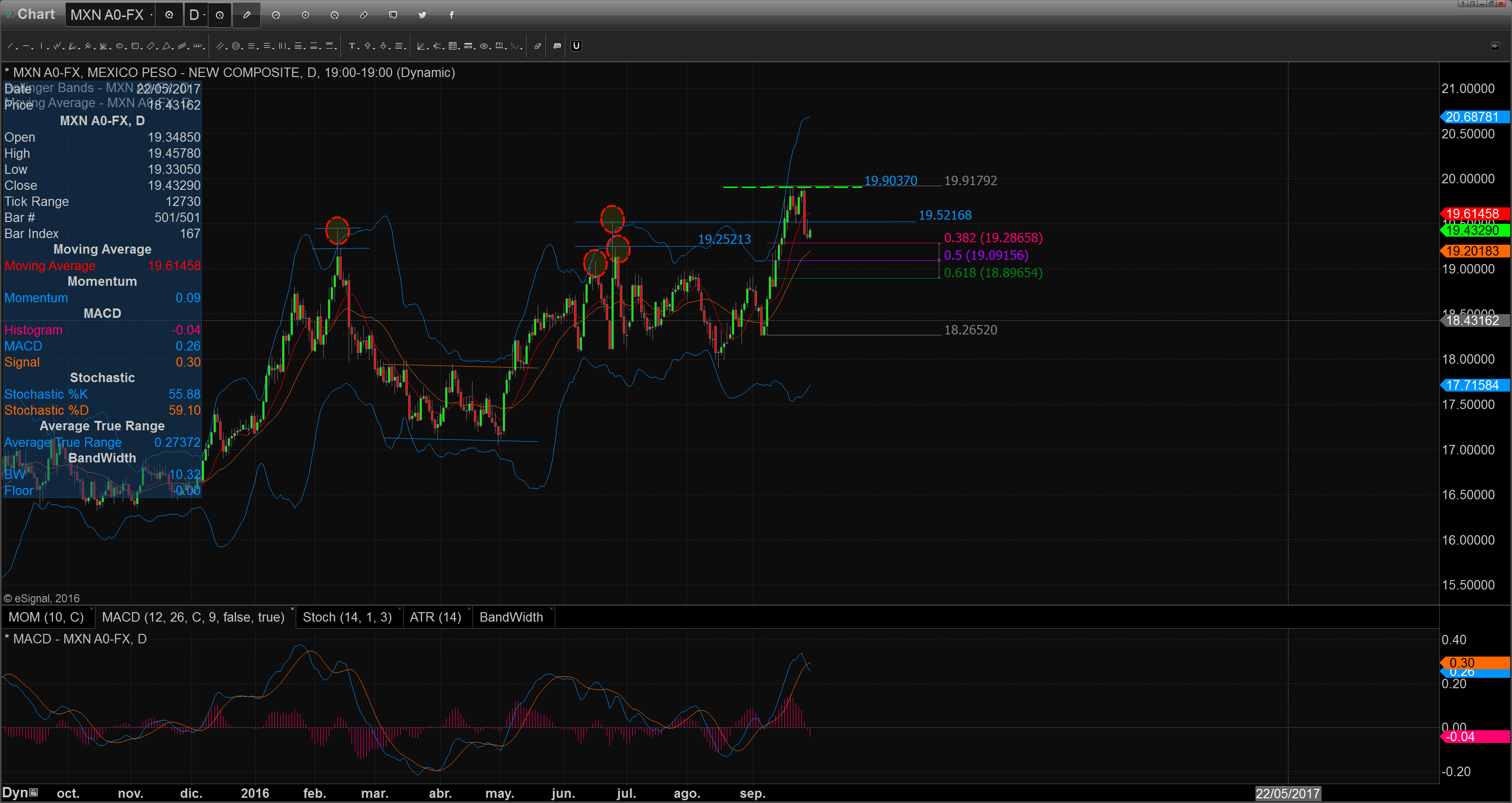
Task: Click the Dyn button at bottom left
Action: [x=20, y=793]
